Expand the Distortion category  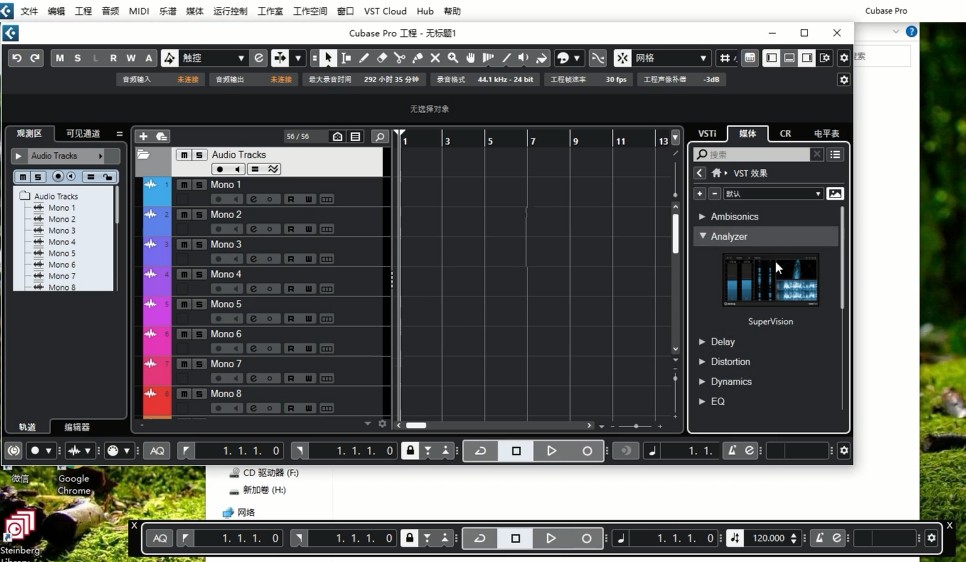[x=702, y=362]
